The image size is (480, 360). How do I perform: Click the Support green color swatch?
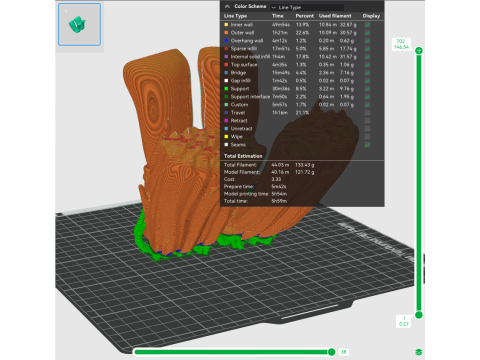coord(226,89)
